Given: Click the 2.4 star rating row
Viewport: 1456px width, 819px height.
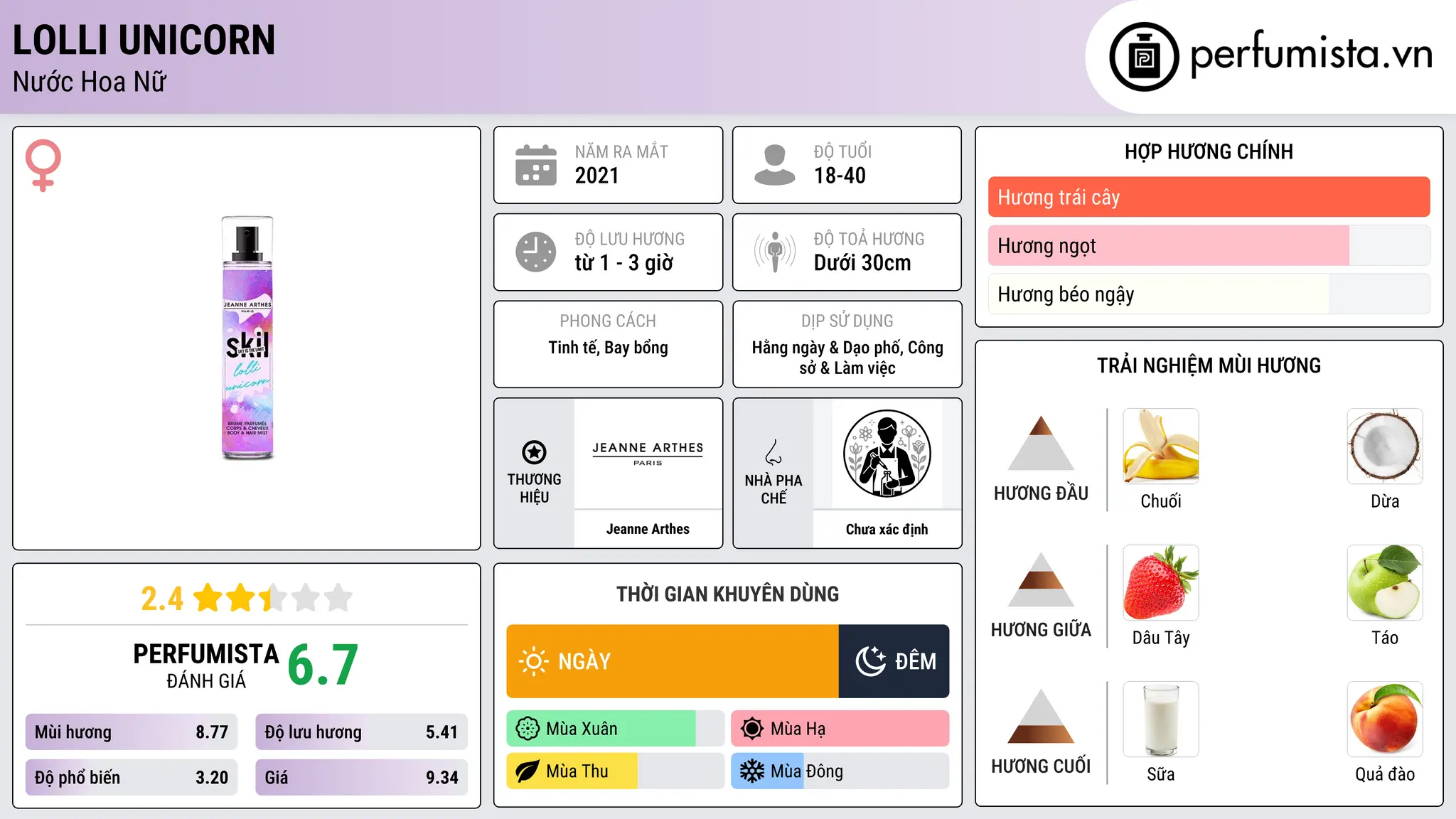Looking at the screenshot, I should (247, 598).
